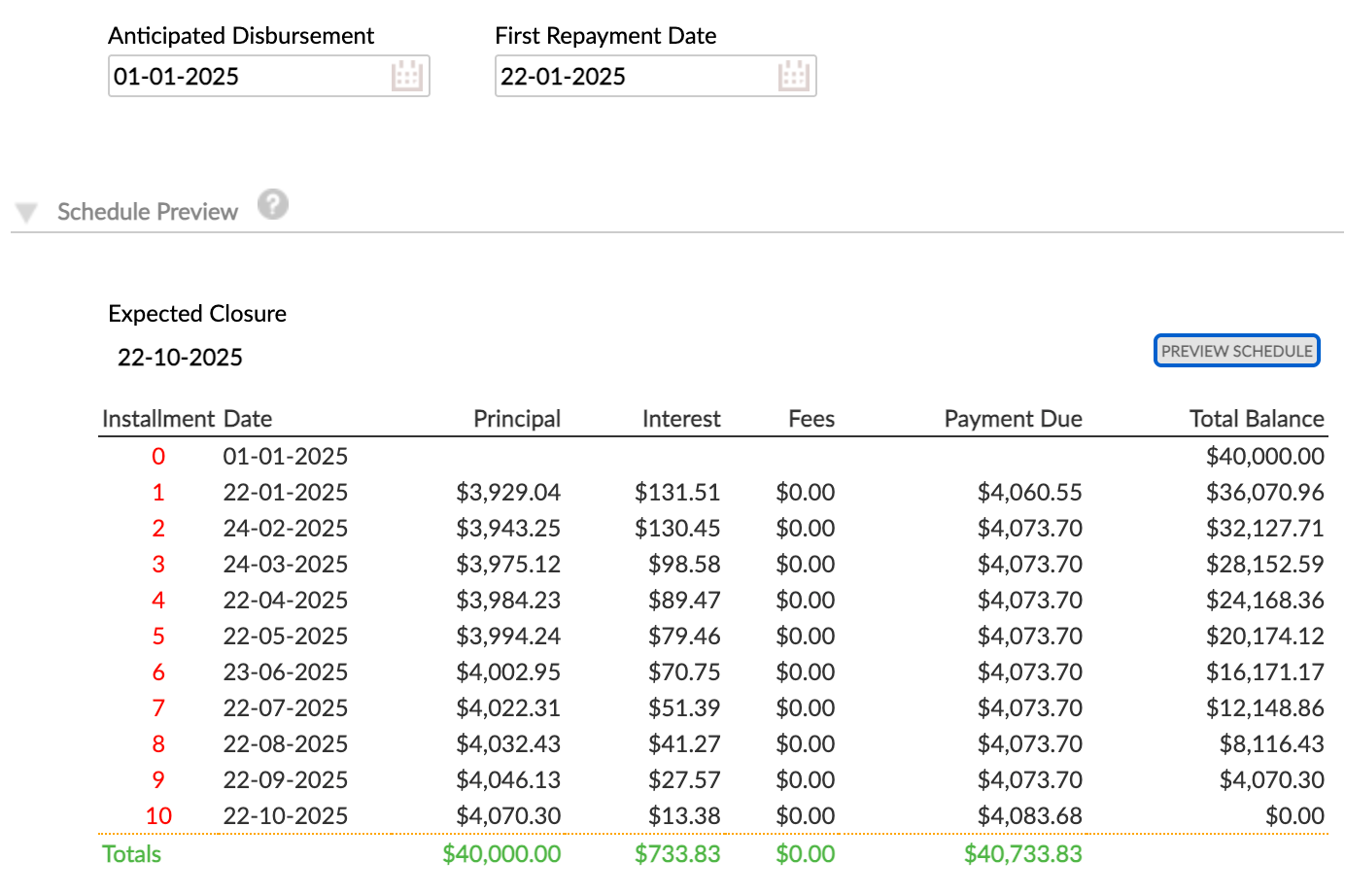The image size is (1345, 896).
Task: Click the Fees column header
Action: click(811, 419)
